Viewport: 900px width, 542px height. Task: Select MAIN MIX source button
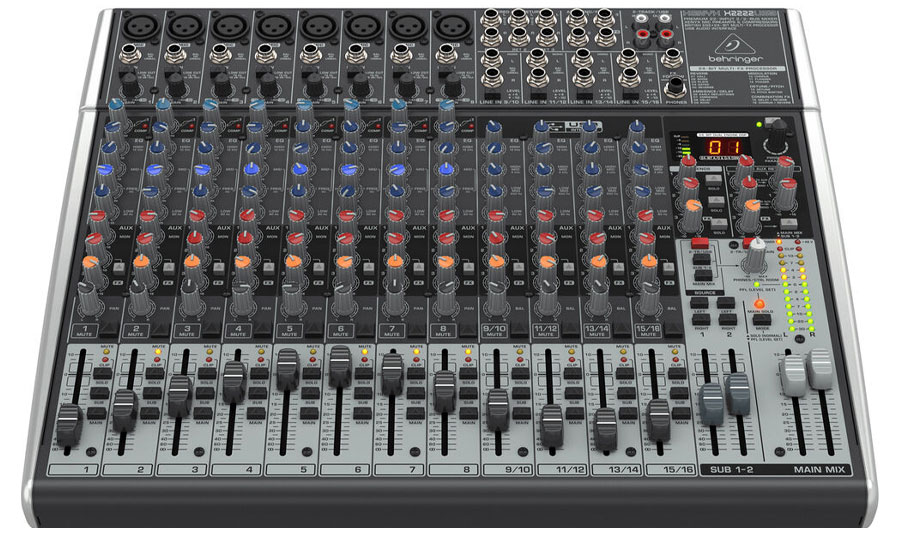click(703, 275)
